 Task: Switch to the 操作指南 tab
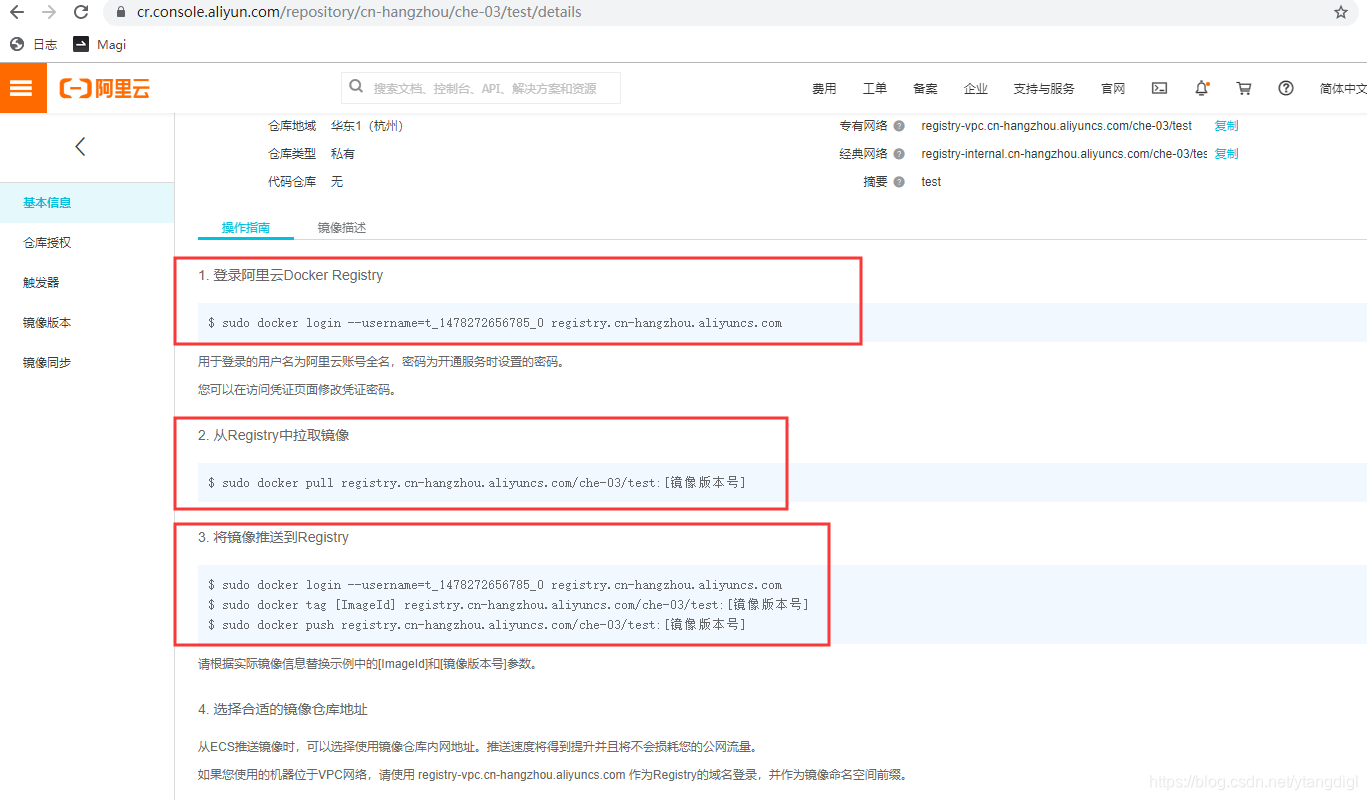pos(246,227)
